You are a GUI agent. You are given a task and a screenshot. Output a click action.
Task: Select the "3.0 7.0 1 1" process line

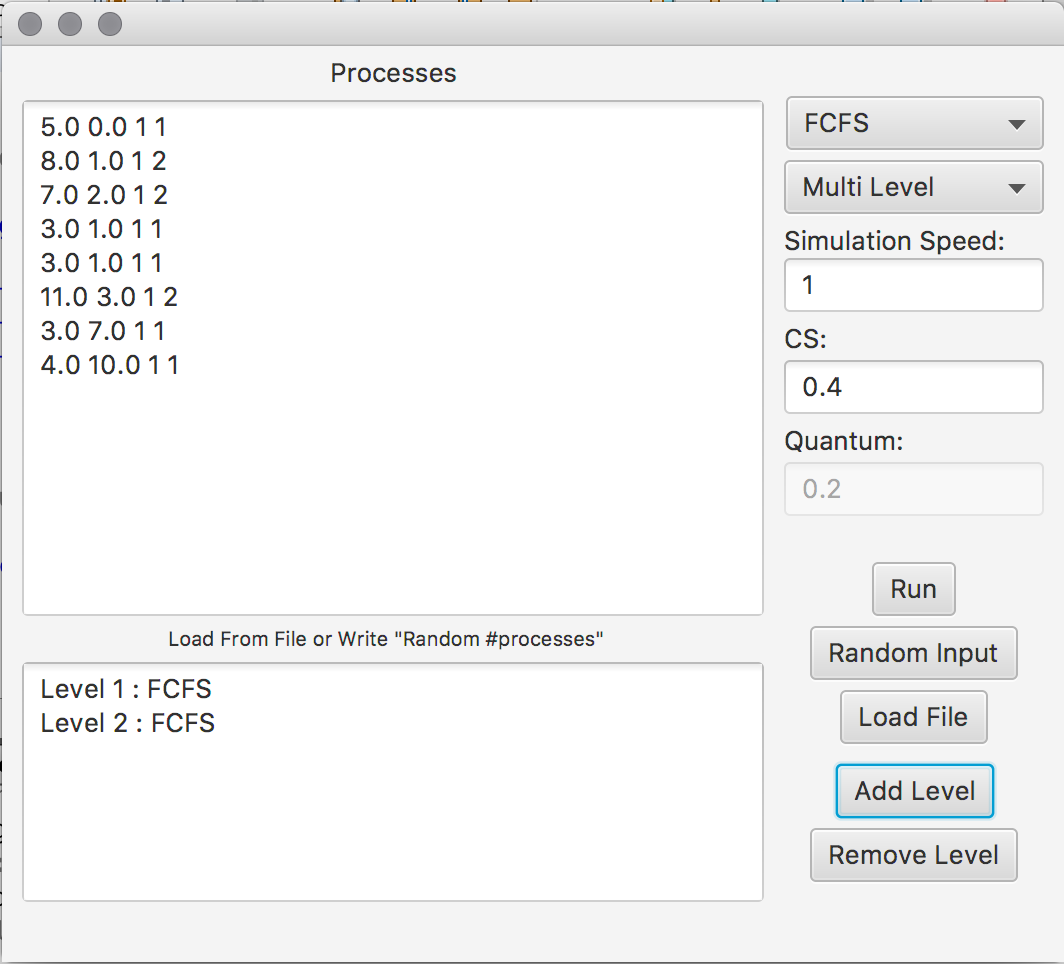pos(103,331)
